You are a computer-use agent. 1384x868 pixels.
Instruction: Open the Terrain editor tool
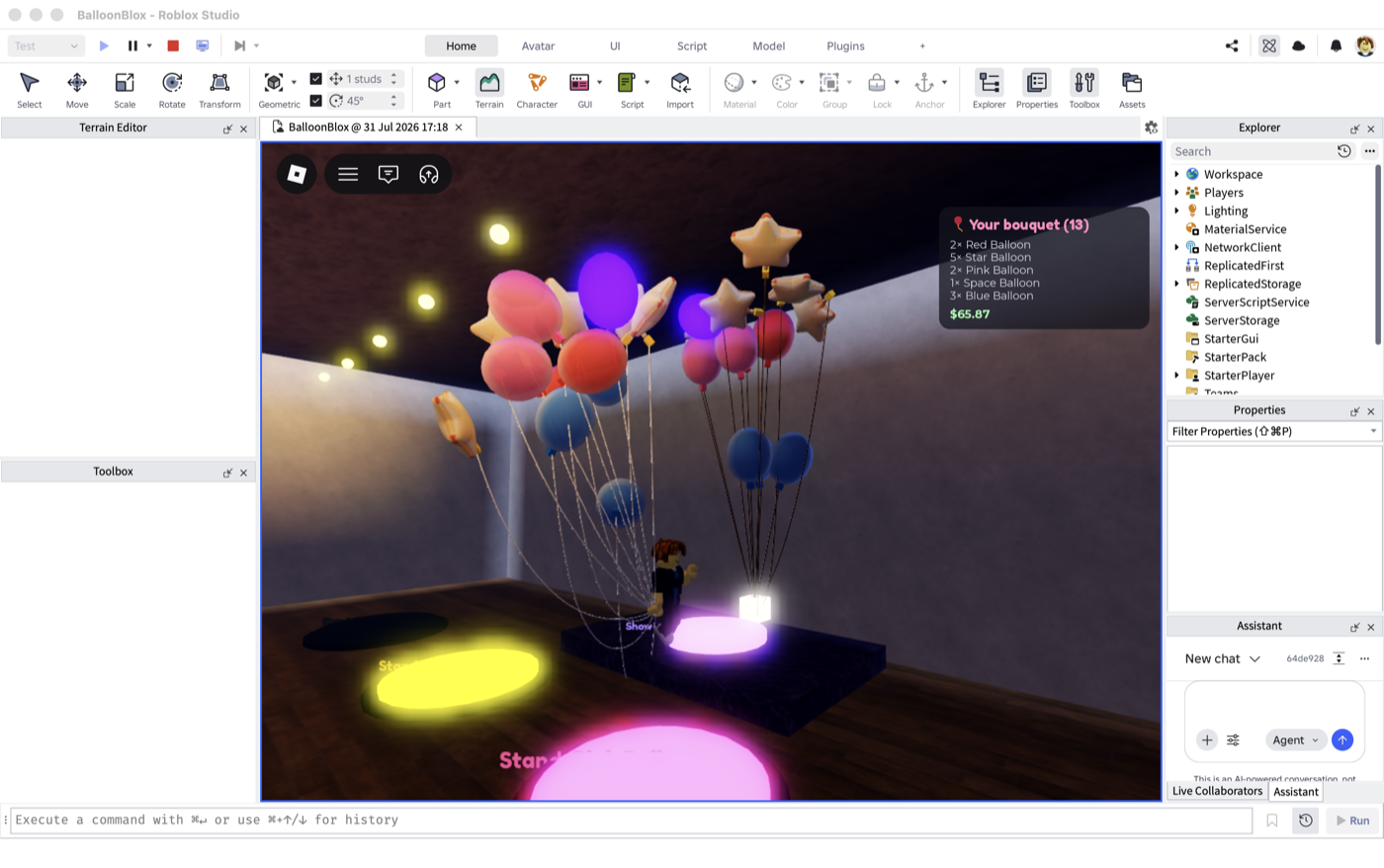point(489,89)
